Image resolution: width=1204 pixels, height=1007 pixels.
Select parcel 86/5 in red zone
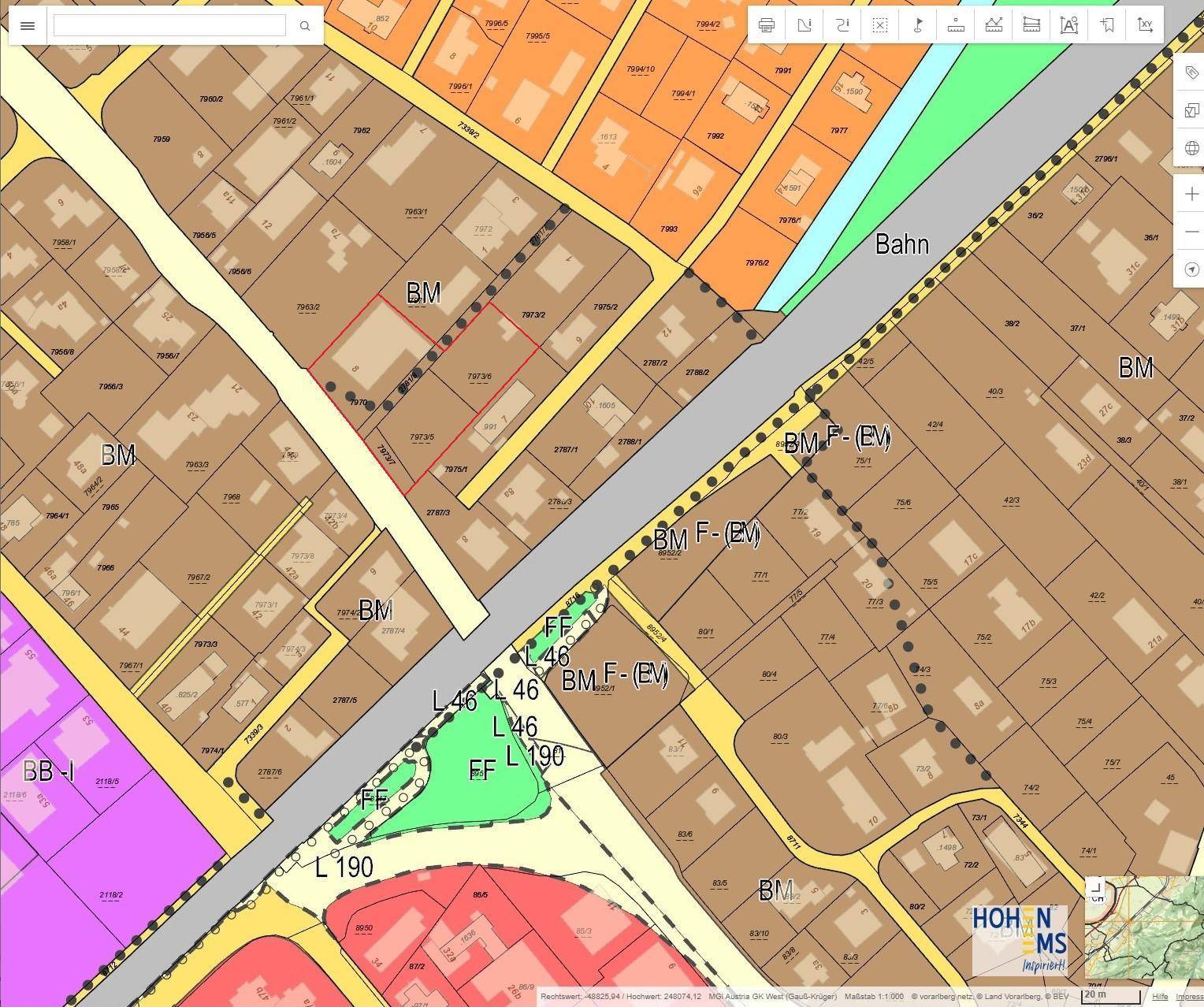(x=481, y=895)
